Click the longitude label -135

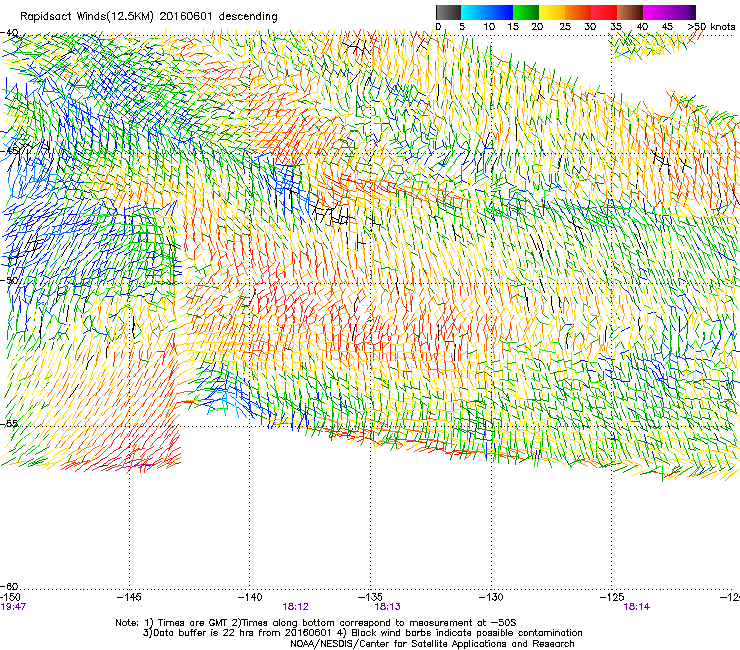[x=370, y=597]
